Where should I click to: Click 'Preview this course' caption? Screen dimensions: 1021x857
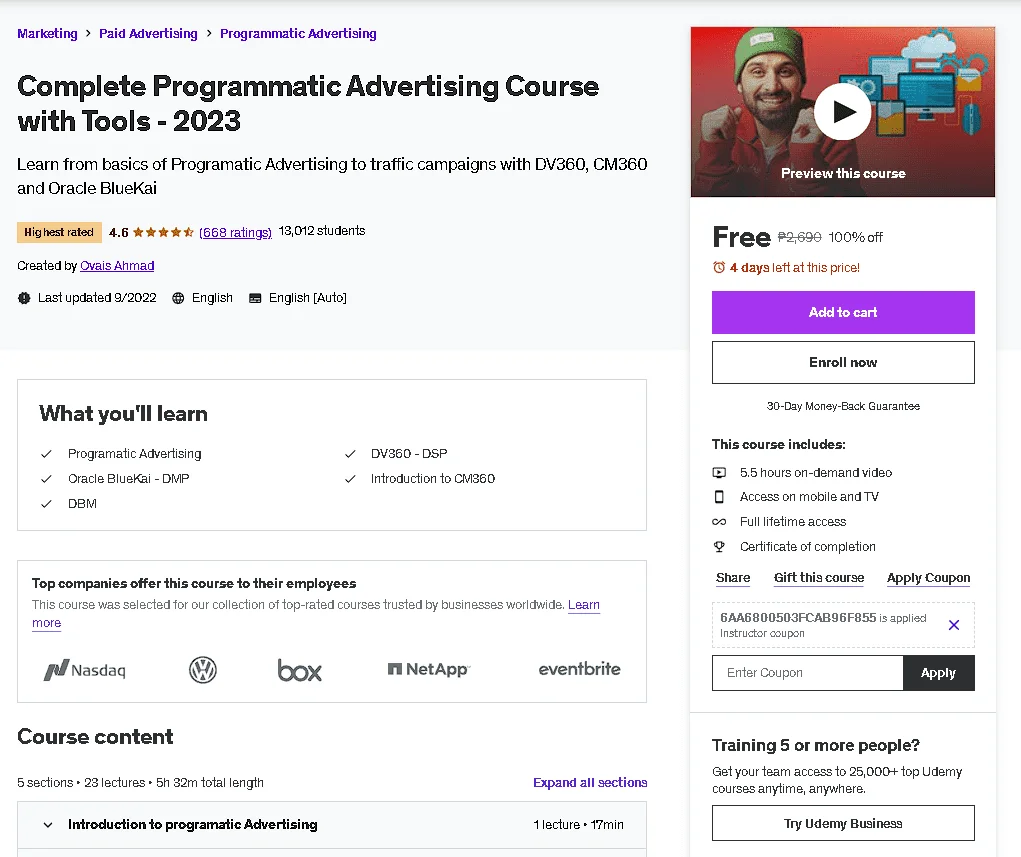[x=843, y=174]
